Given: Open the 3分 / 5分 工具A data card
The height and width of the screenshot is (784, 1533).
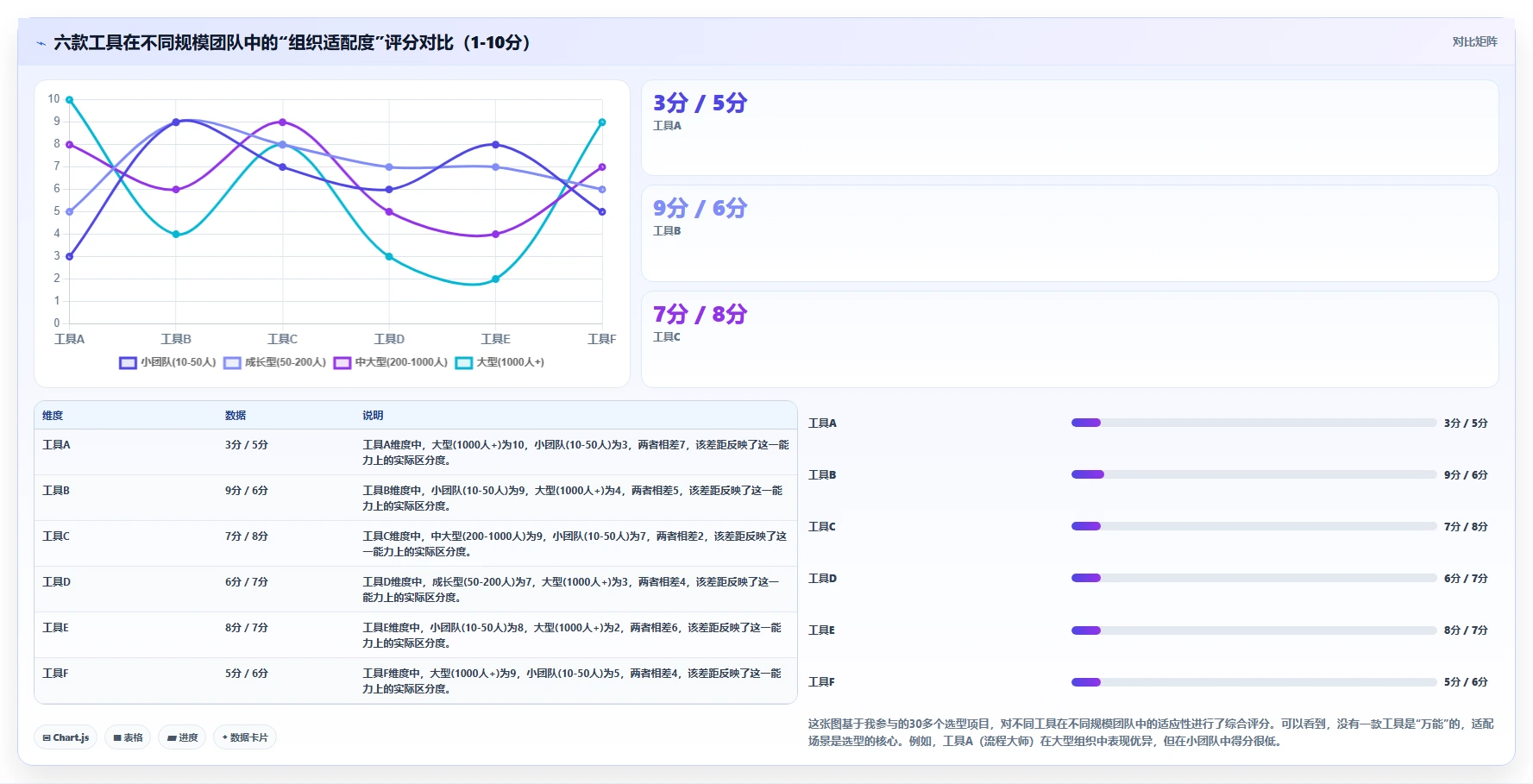Looking at the screenshot, I should [1070, 128].
